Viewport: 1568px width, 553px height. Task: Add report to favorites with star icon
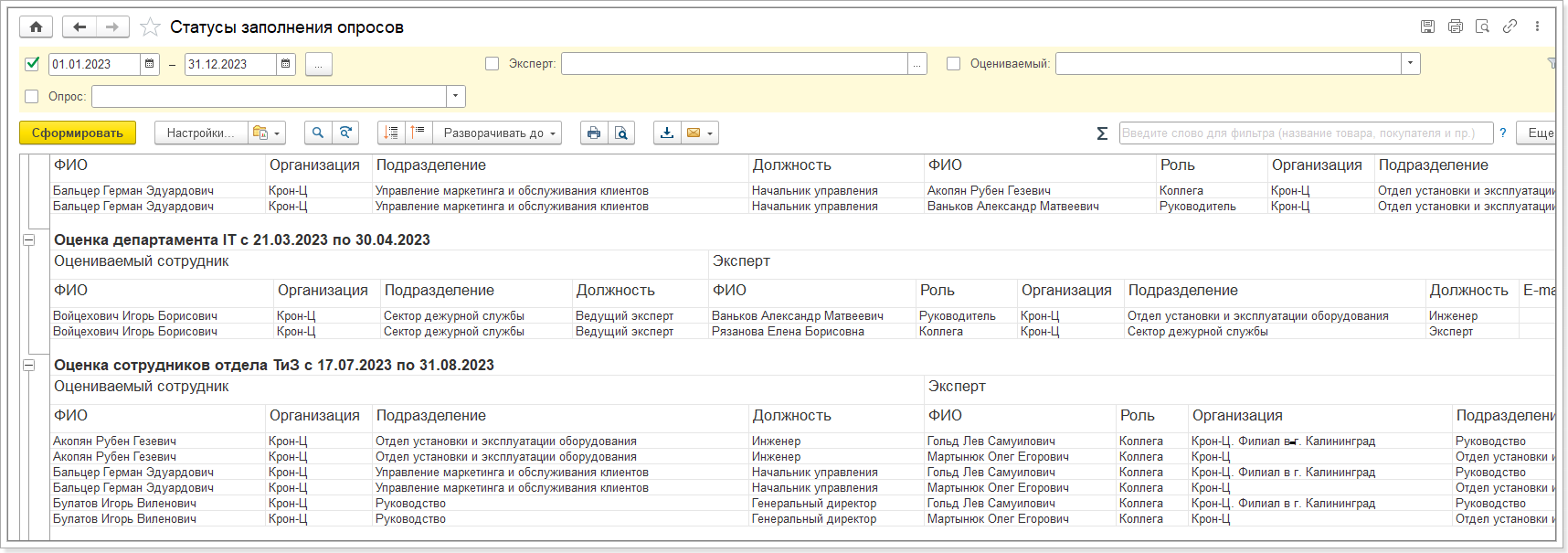tap(150, 27)
